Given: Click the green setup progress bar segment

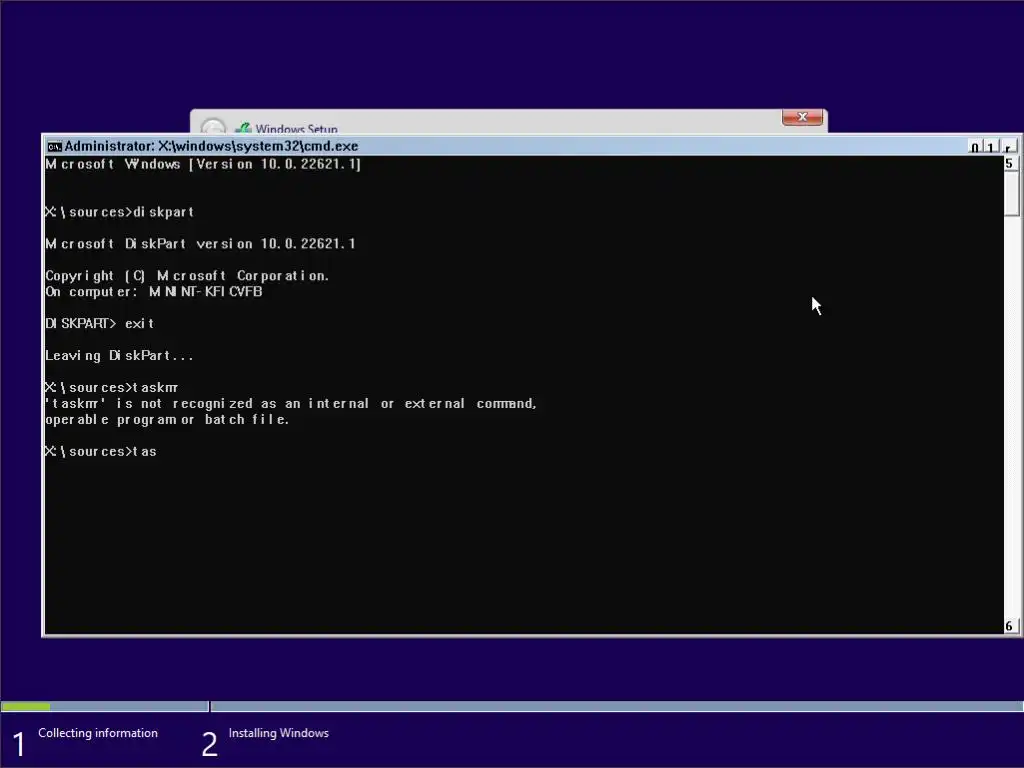Looking at the screenshot, I should [x=26, y=706].
